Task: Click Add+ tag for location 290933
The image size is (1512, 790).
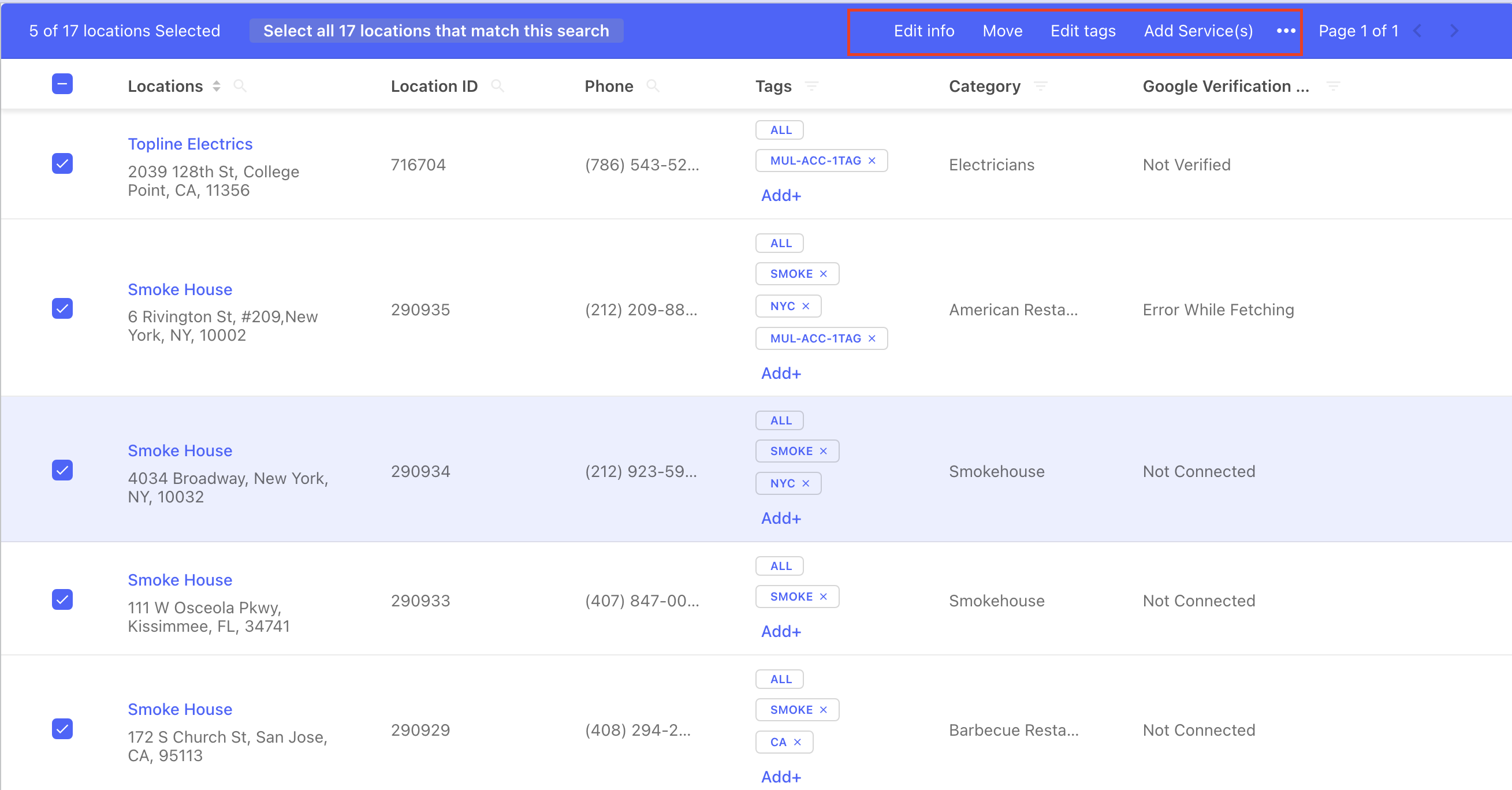Action: coord(781,632)
